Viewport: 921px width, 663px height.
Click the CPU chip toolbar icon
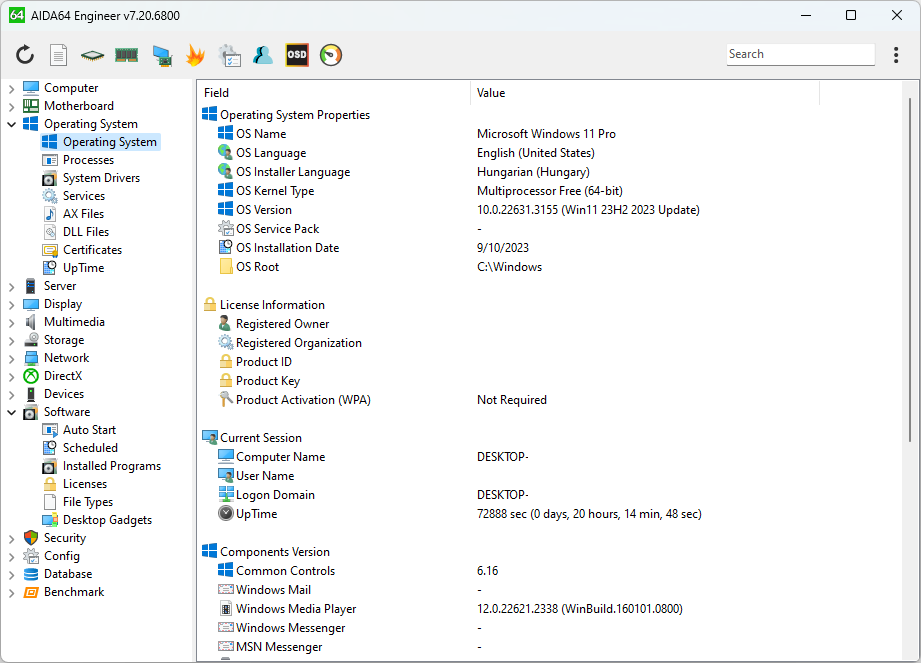[x=92, y=55]
